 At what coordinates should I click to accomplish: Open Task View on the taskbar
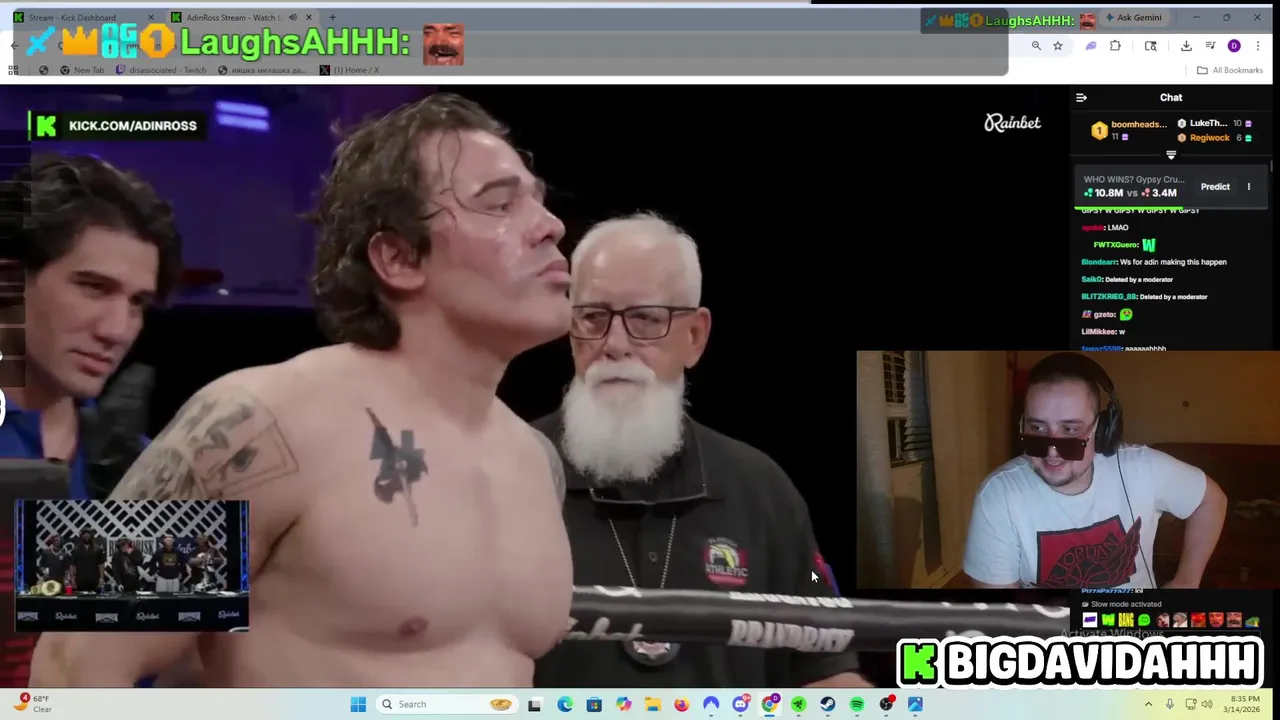click(534, 704)
